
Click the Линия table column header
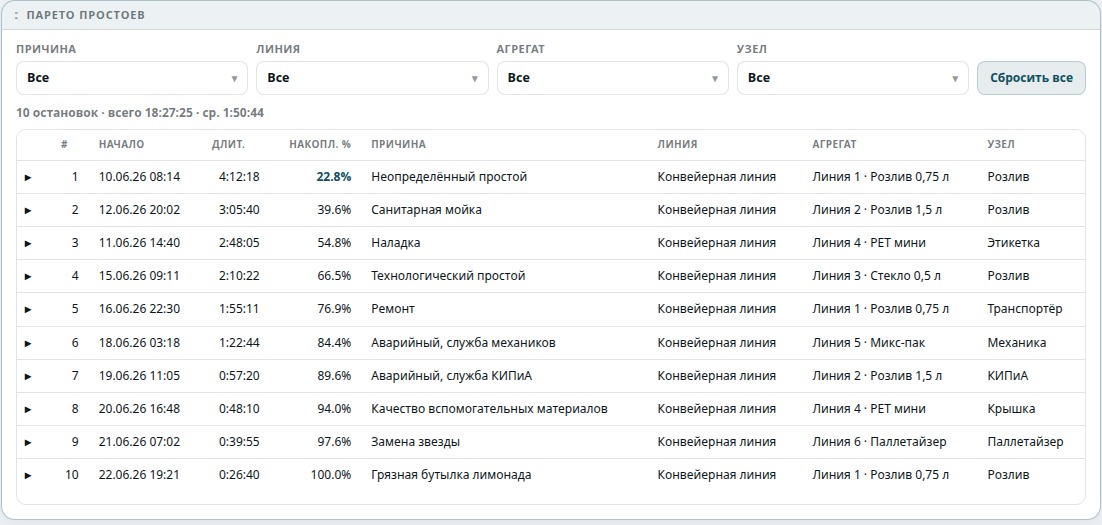pyautogui.click(x=678, y=144)
